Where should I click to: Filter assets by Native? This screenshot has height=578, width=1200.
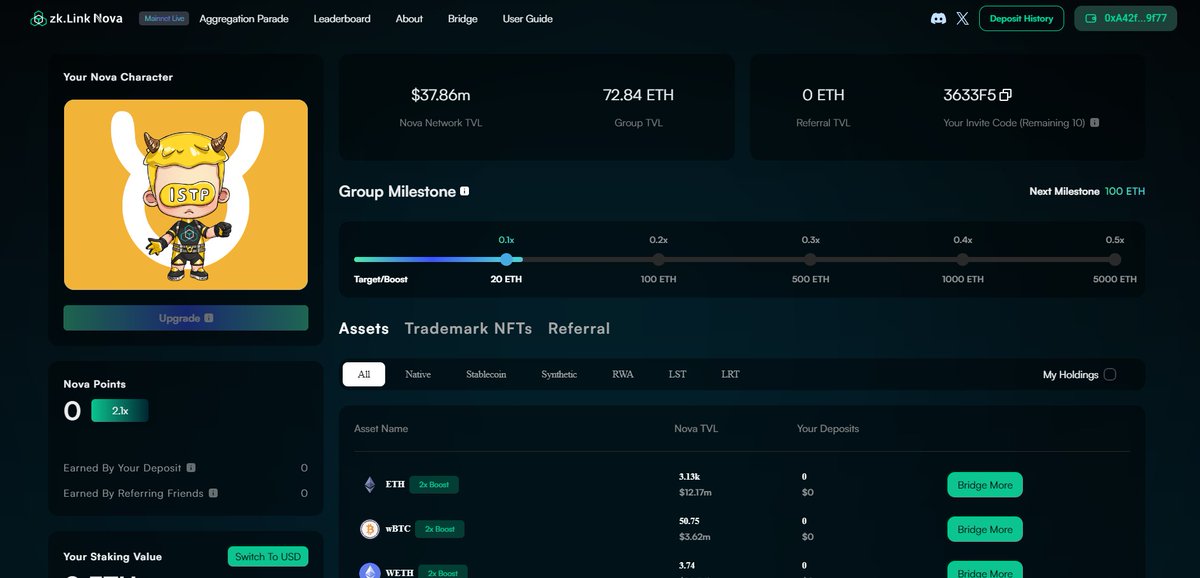tap(418, 374)
